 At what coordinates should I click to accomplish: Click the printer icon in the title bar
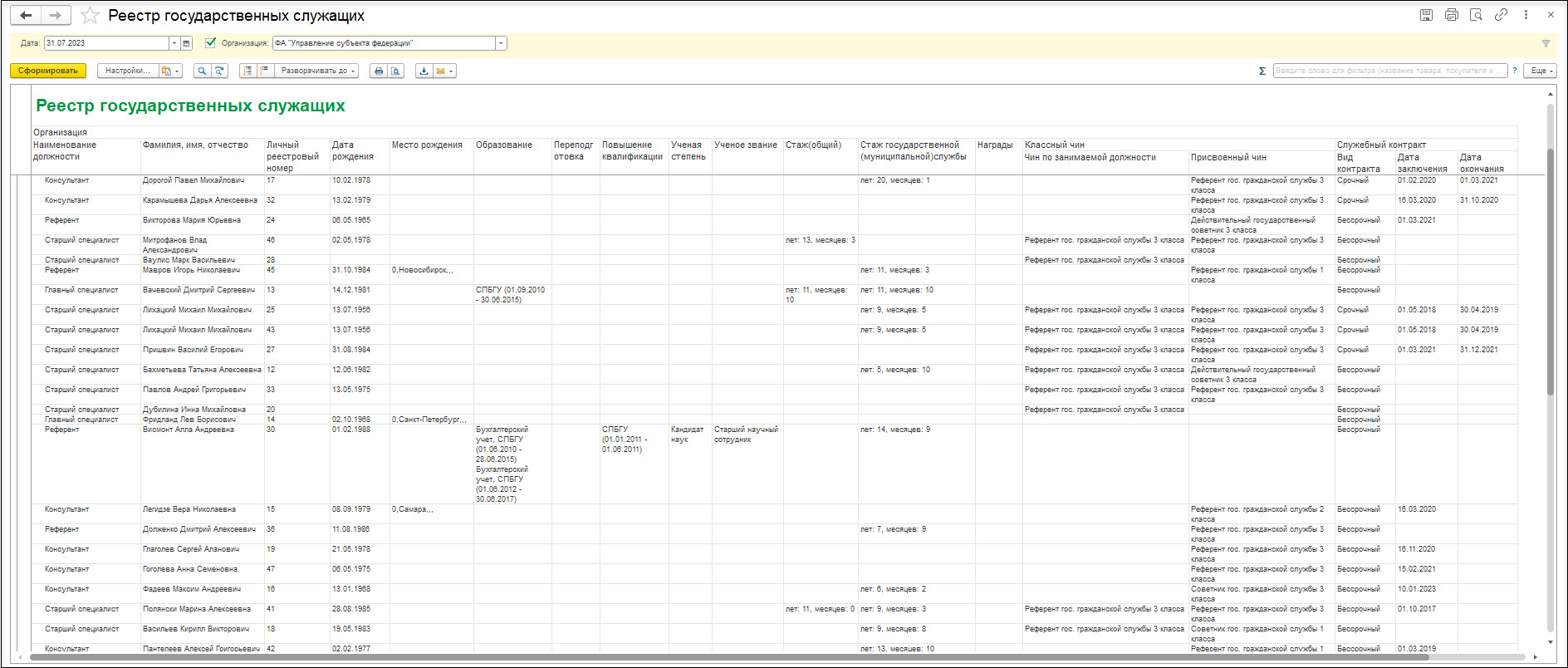pos(1451,15)
